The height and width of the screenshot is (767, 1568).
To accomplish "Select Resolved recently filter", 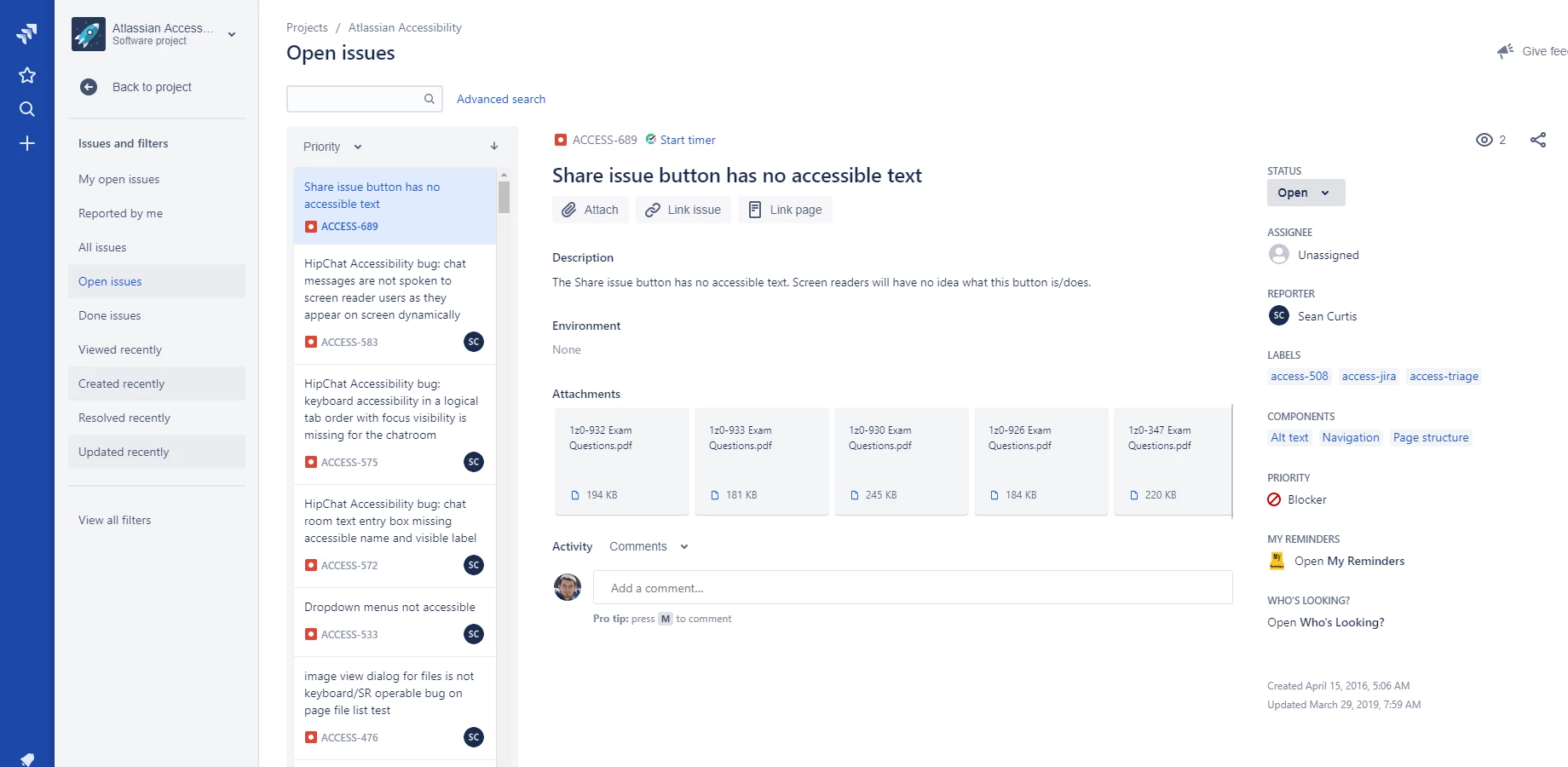I will tap(157, 418).
